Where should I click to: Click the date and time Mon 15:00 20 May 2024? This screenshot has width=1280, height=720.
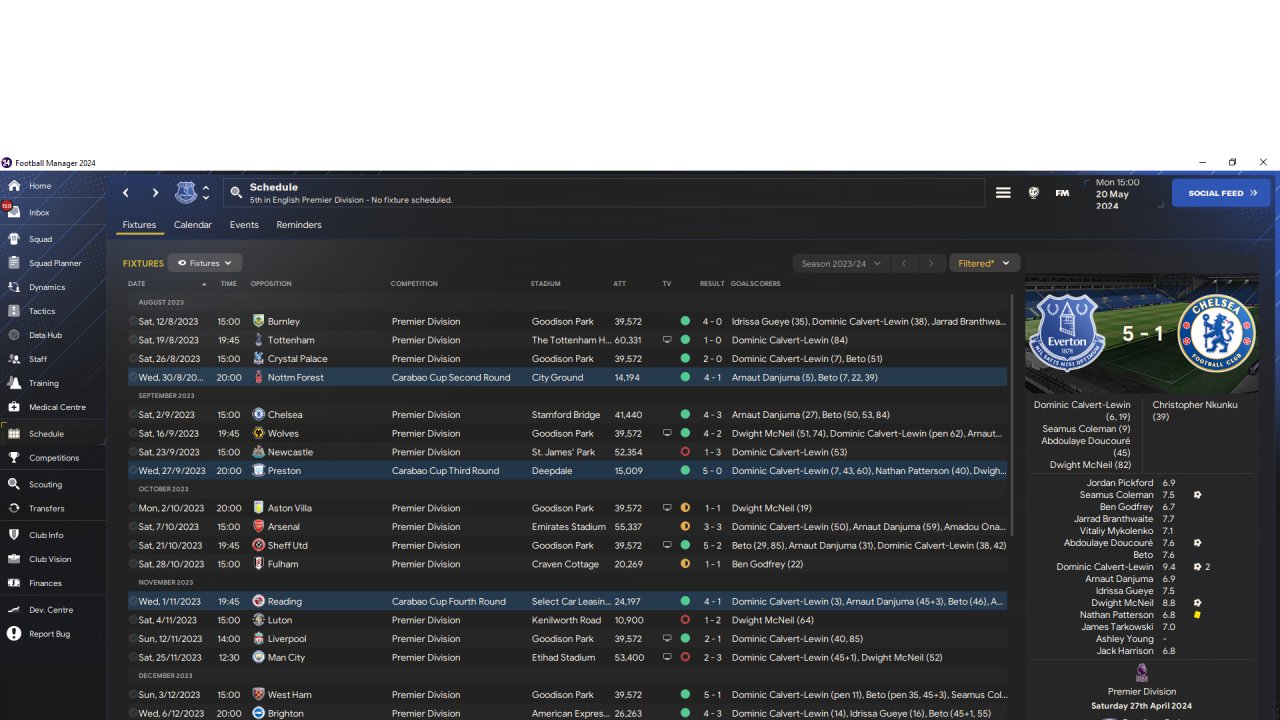click(1118, 194)
